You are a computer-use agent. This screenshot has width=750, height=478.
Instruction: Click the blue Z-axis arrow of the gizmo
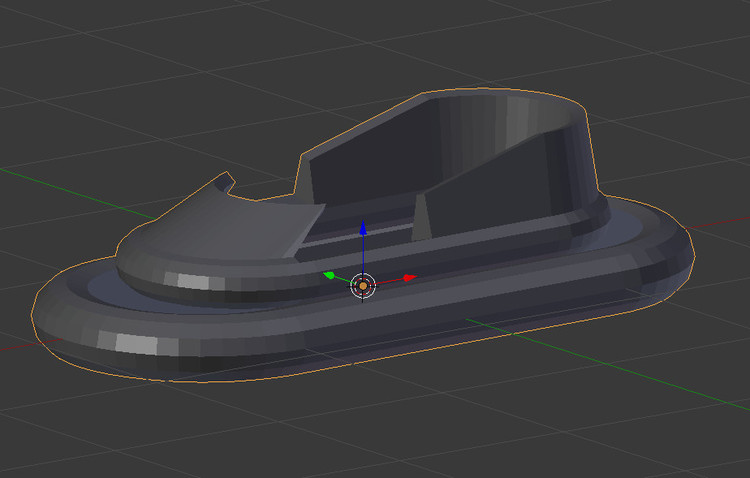[x=363, y=228]
